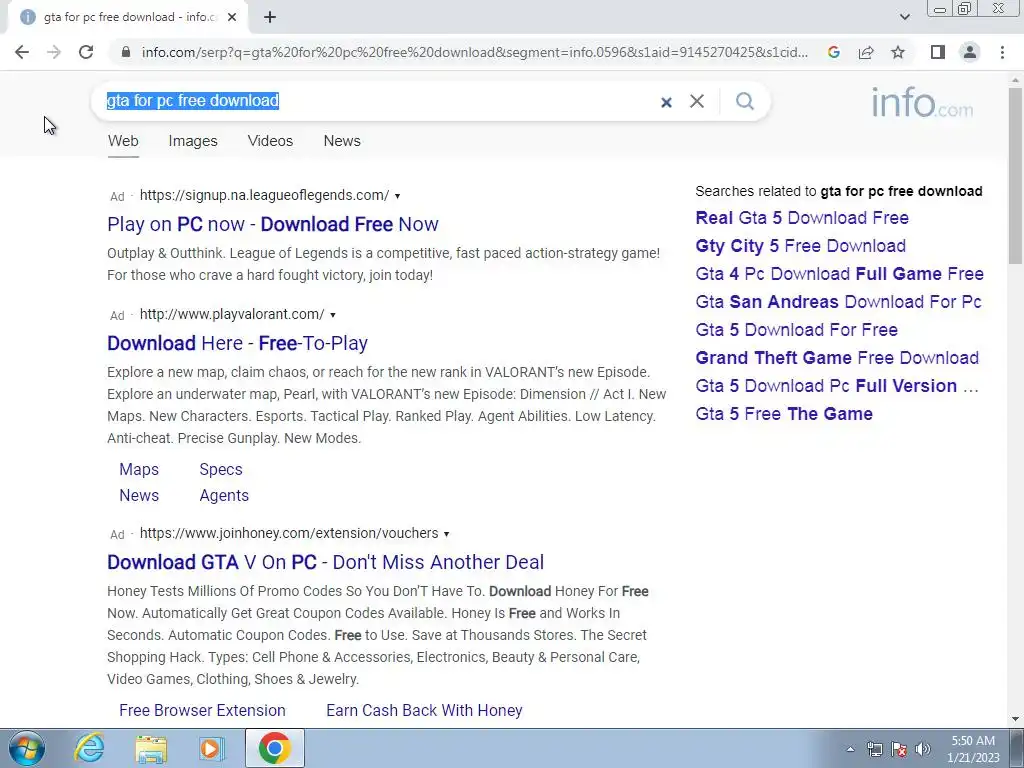Close the gta for pc free download tab
1024x768 pixels.
[x=232, y=17]
